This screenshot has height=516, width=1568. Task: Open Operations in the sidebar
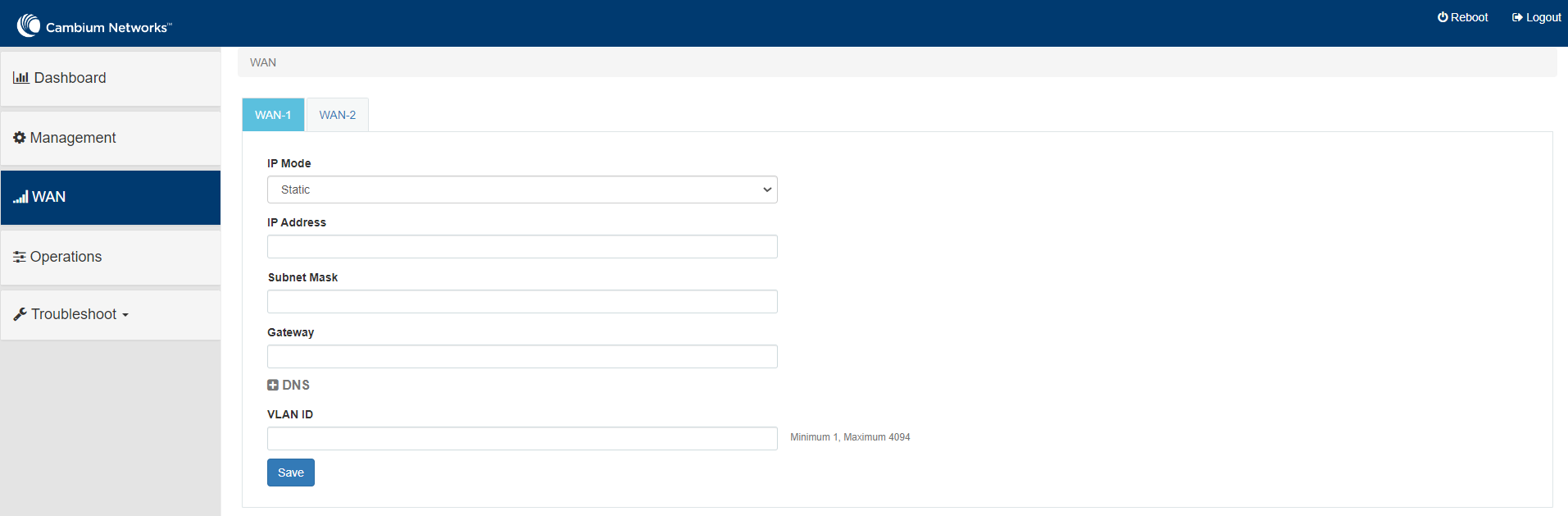tap(111, 257)
